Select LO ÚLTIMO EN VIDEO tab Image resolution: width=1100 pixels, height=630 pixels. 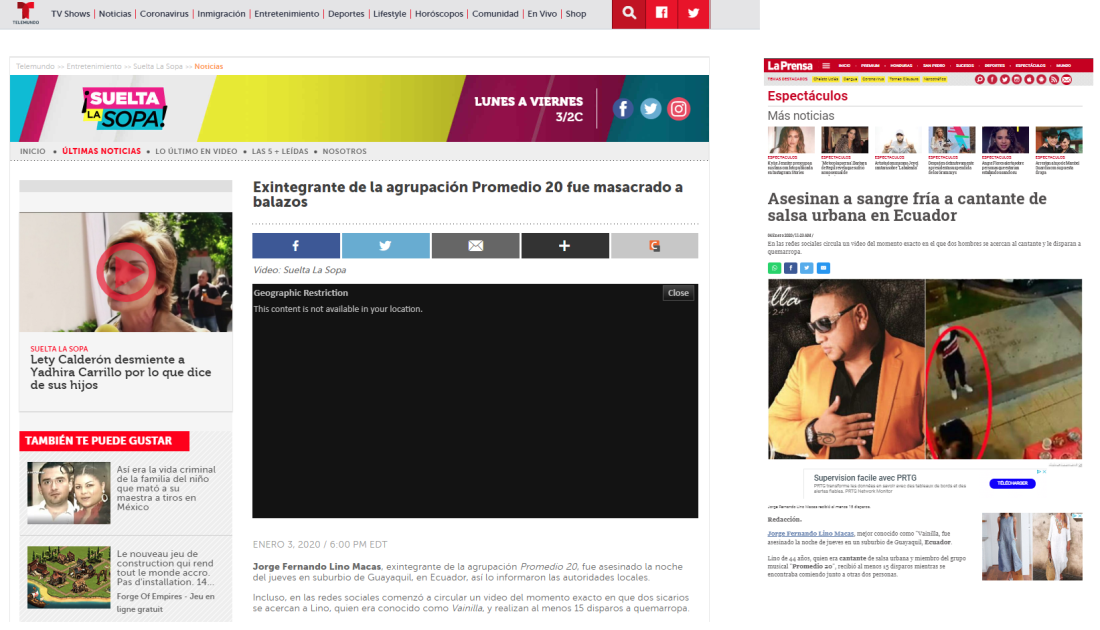point(196,152)
